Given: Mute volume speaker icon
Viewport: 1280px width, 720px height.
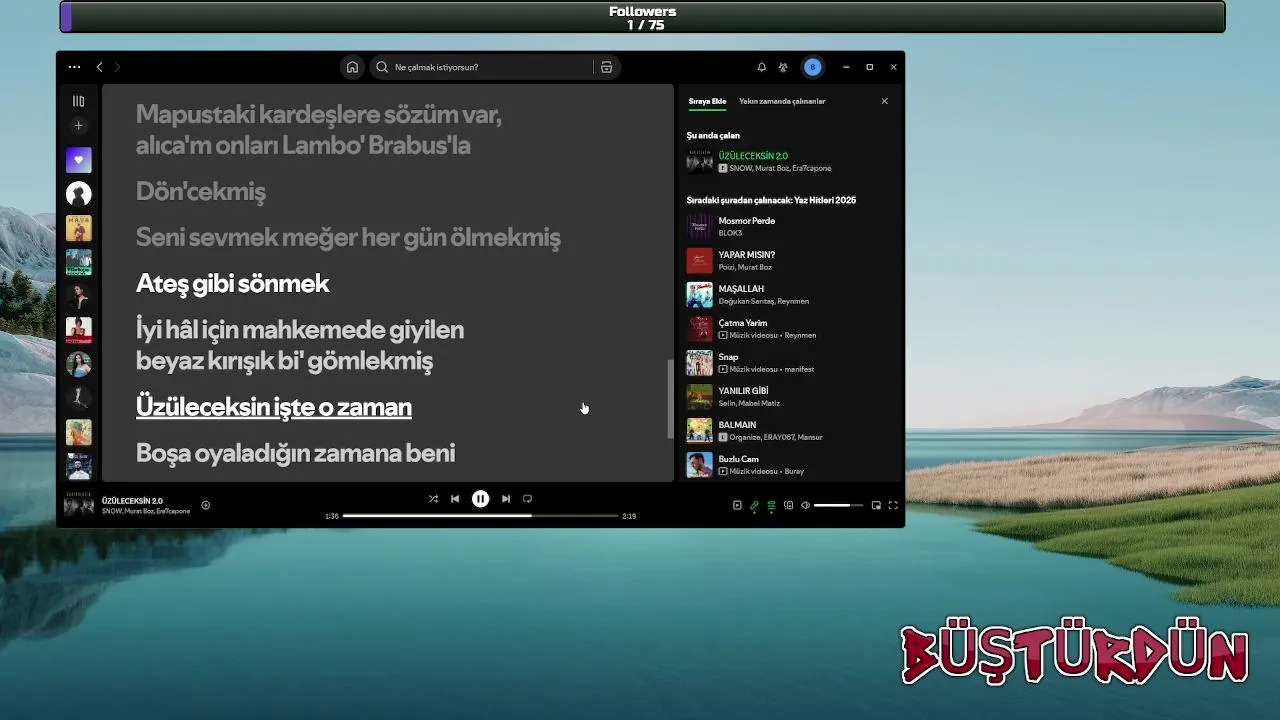Looking at the screenshot, I should pyautogui.click(x=805, y=505).
